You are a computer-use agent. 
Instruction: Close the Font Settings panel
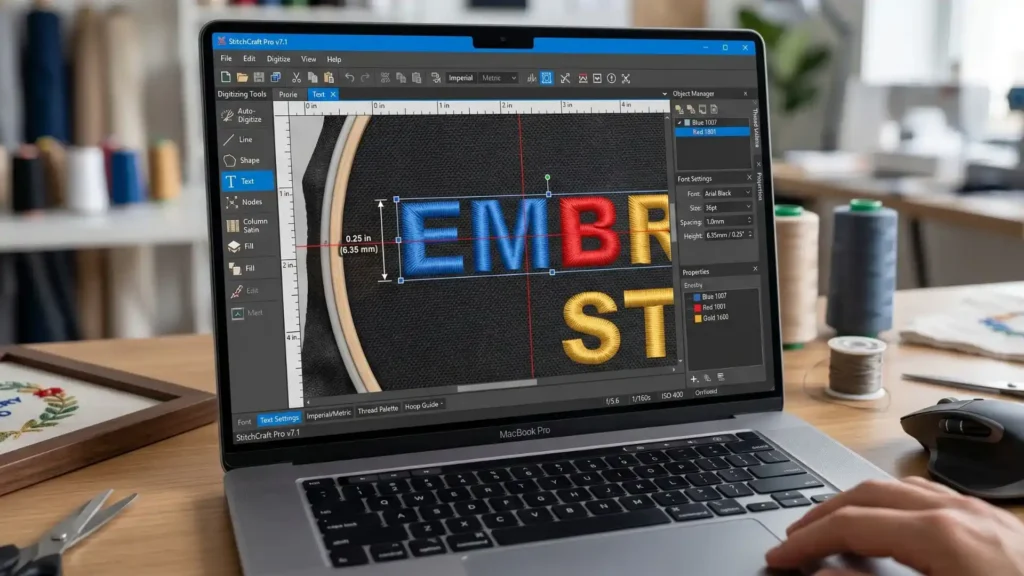pos(749,178)
